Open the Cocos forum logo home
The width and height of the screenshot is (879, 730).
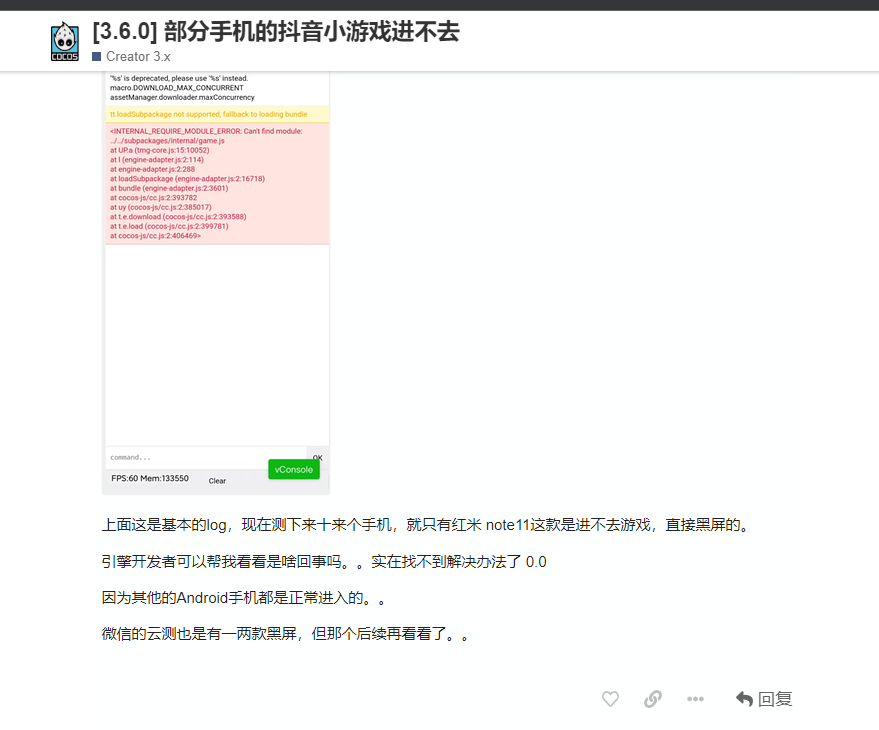coord(64,41)
